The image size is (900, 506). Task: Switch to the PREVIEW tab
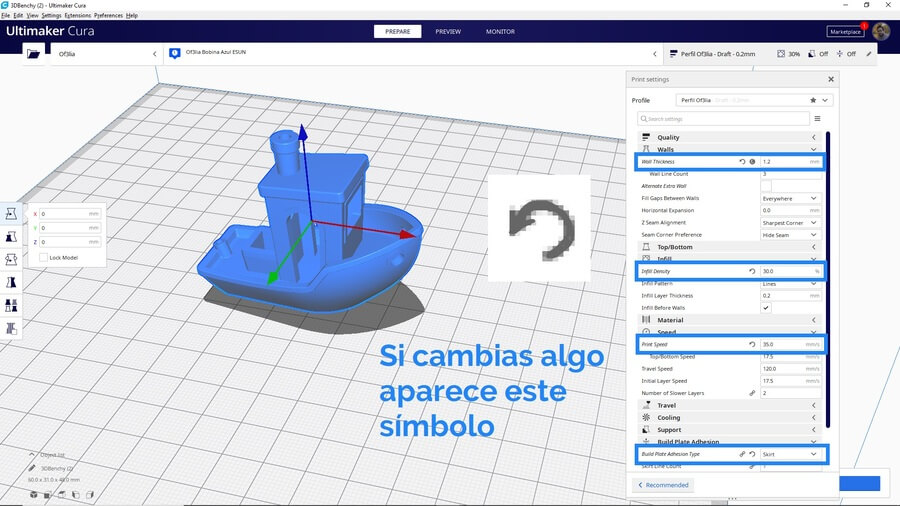(448, 31)
